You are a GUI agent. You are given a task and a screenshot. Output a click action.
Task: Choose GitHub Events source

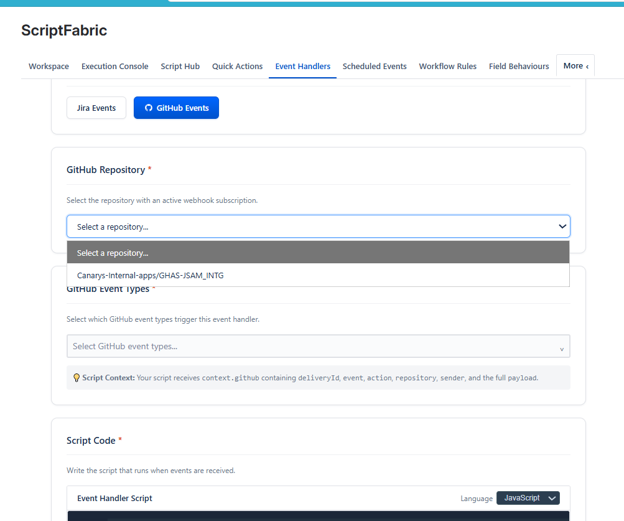click(x=176, y=108)
